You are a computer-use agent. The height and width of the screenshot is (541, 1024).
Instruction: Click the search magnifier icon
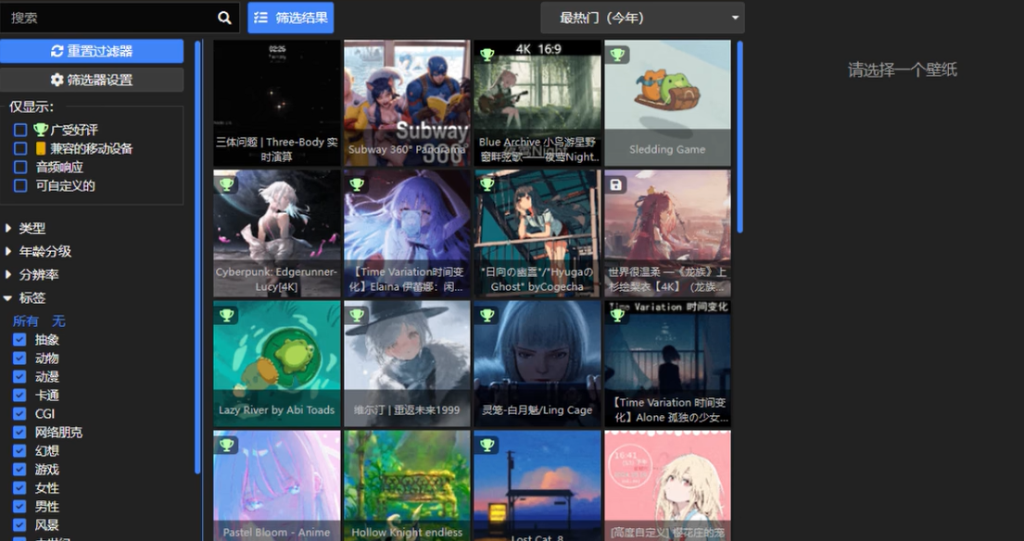[x=224, y=18]
